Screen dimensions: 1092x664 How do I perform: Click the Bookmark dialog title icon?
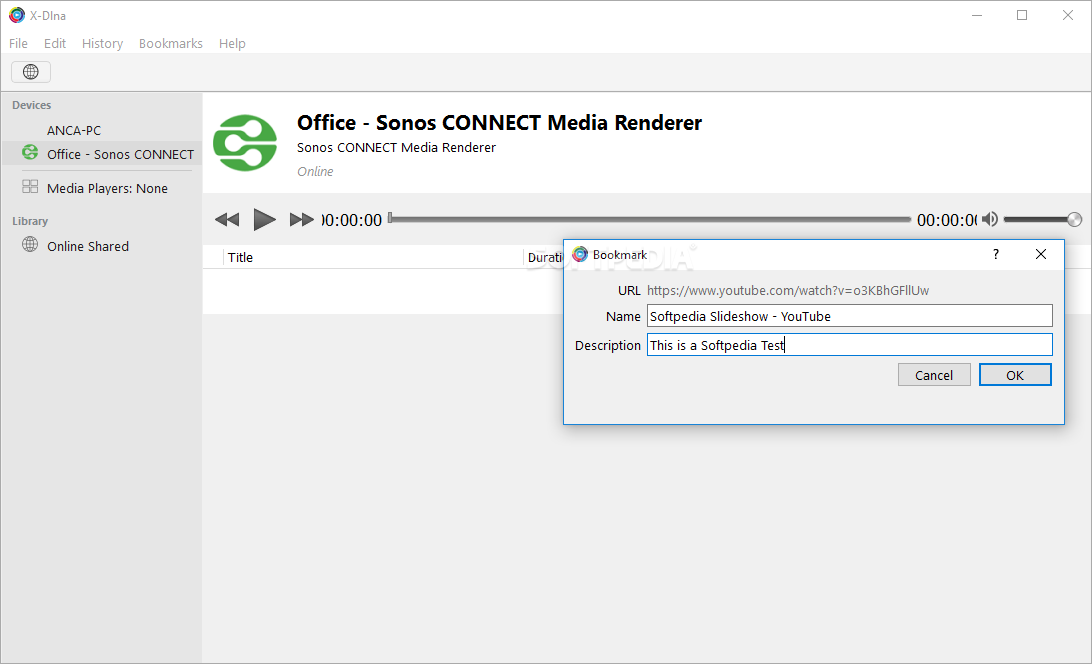580,254
